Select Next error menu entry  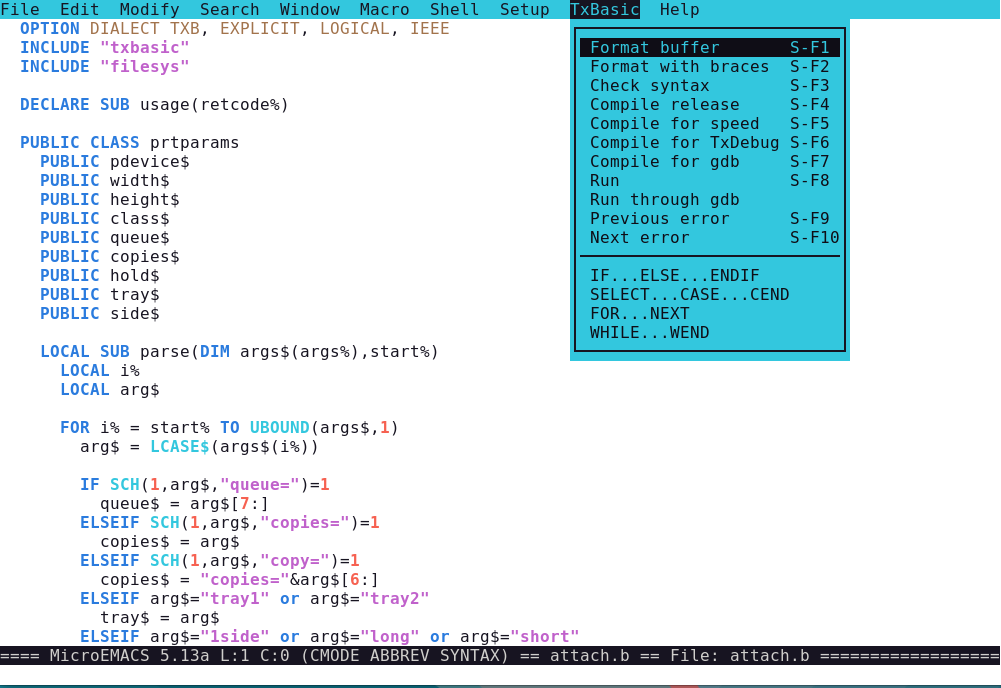click(709, 237)
